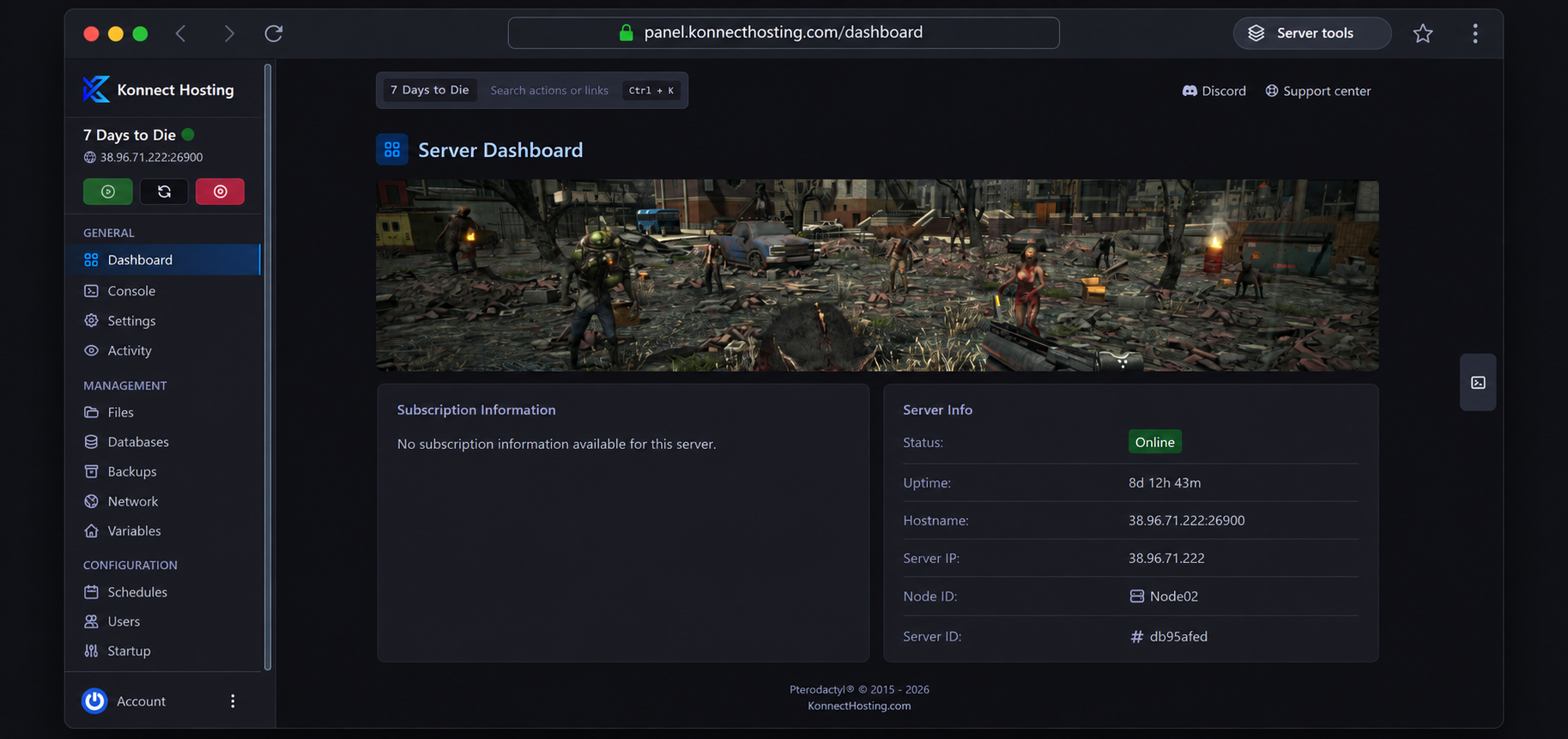
Task: Click the Account avatar power icon
Action: point(94,701)
